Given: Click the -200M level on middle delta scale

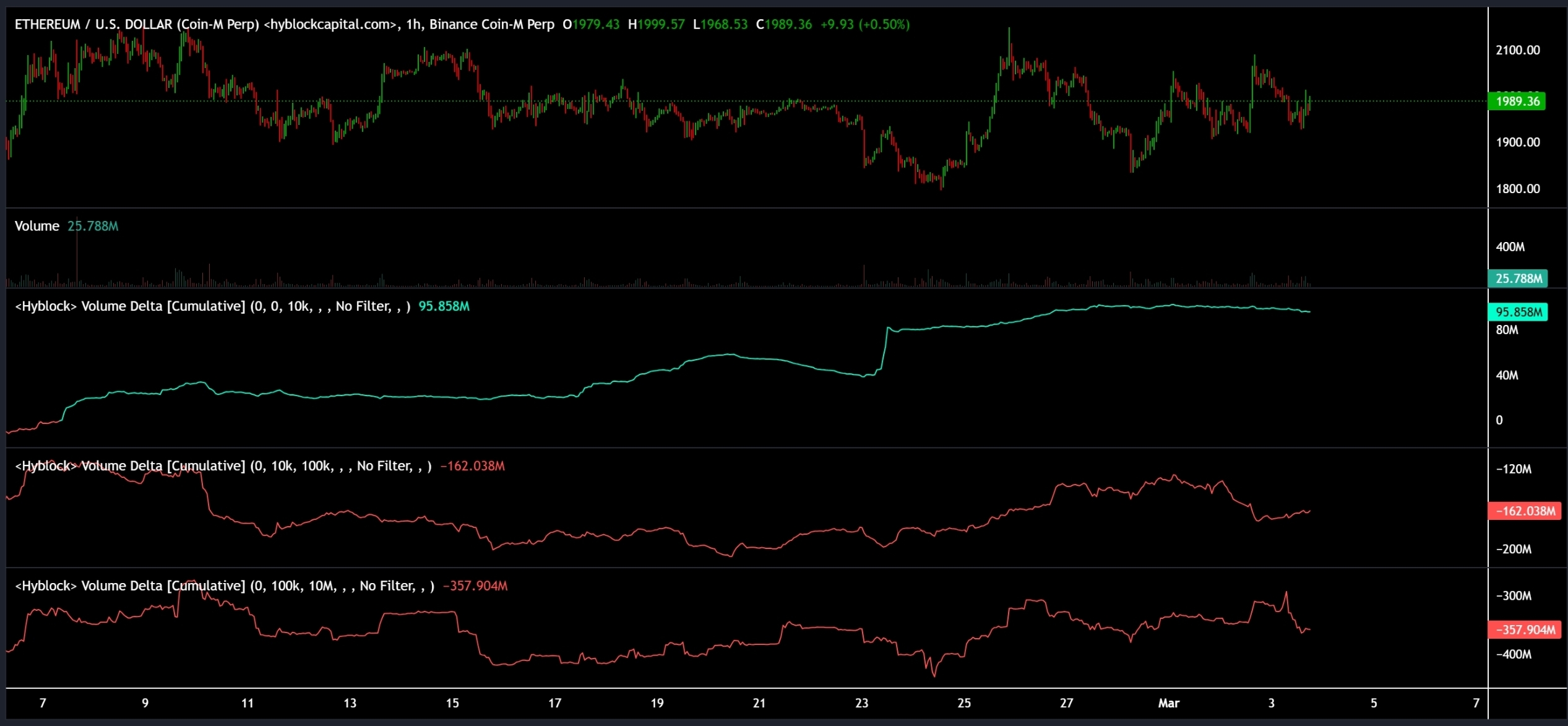Looking at the screenshot, I should point(1514,549).
